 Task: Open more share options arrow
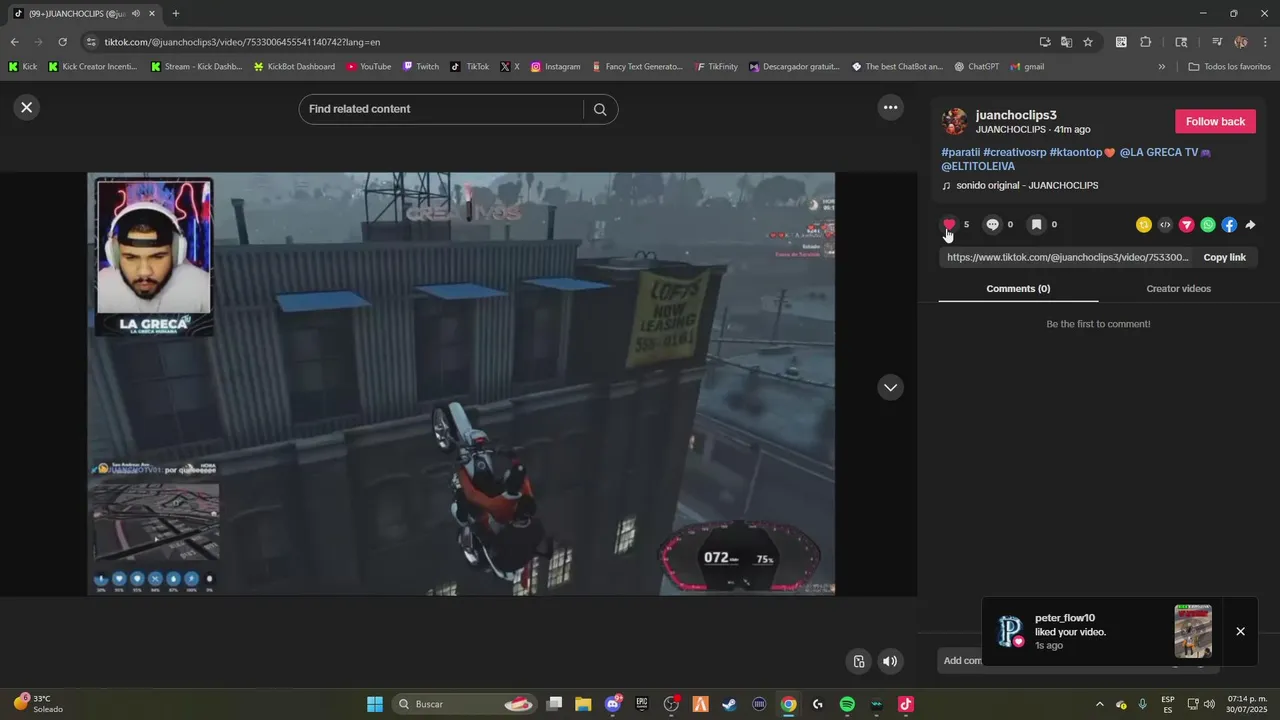click(x=1250, y=225)
